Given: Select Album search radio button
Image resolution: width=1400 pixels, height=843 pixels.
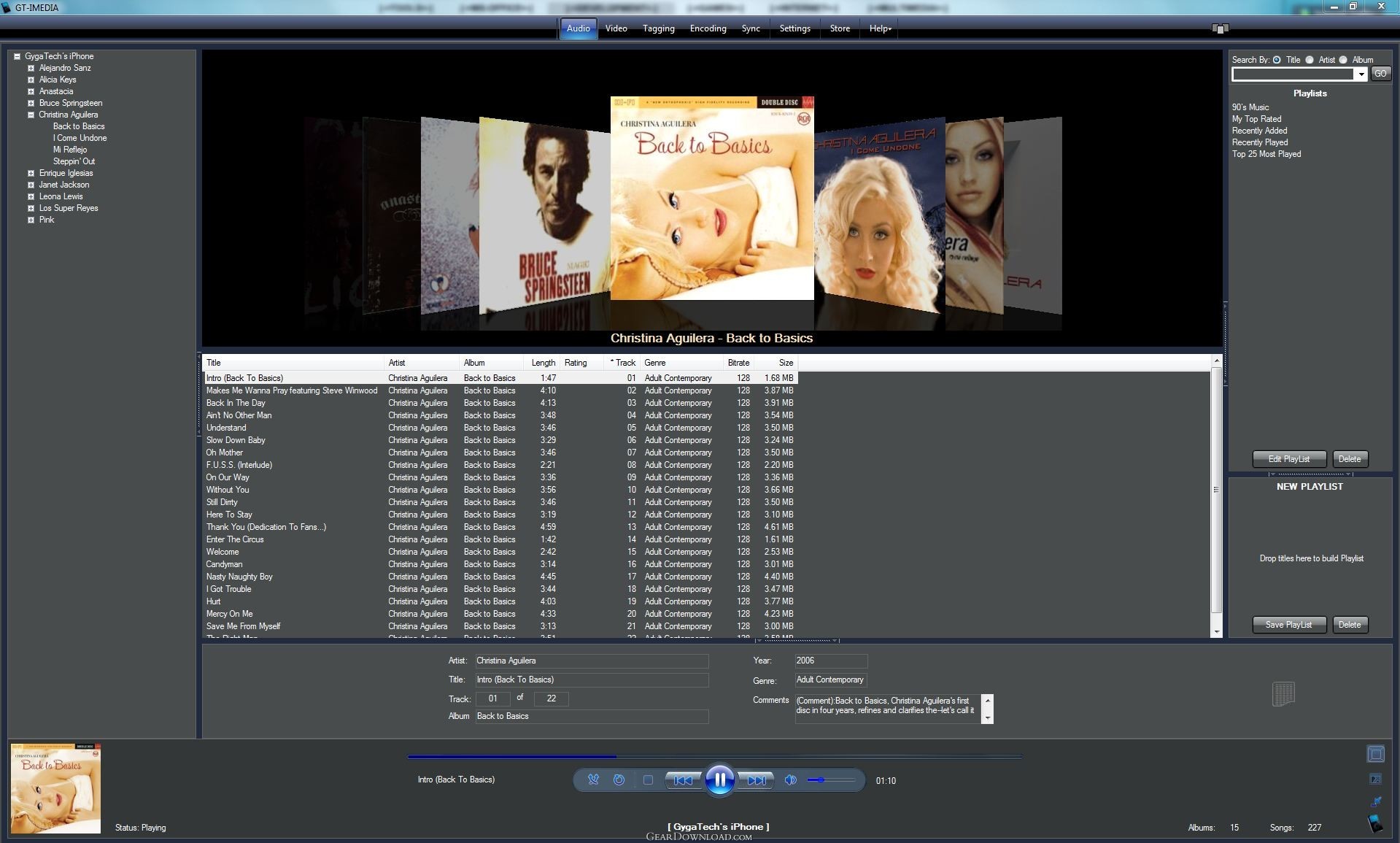Looking at the screenshot, I should click(1343, 60).
